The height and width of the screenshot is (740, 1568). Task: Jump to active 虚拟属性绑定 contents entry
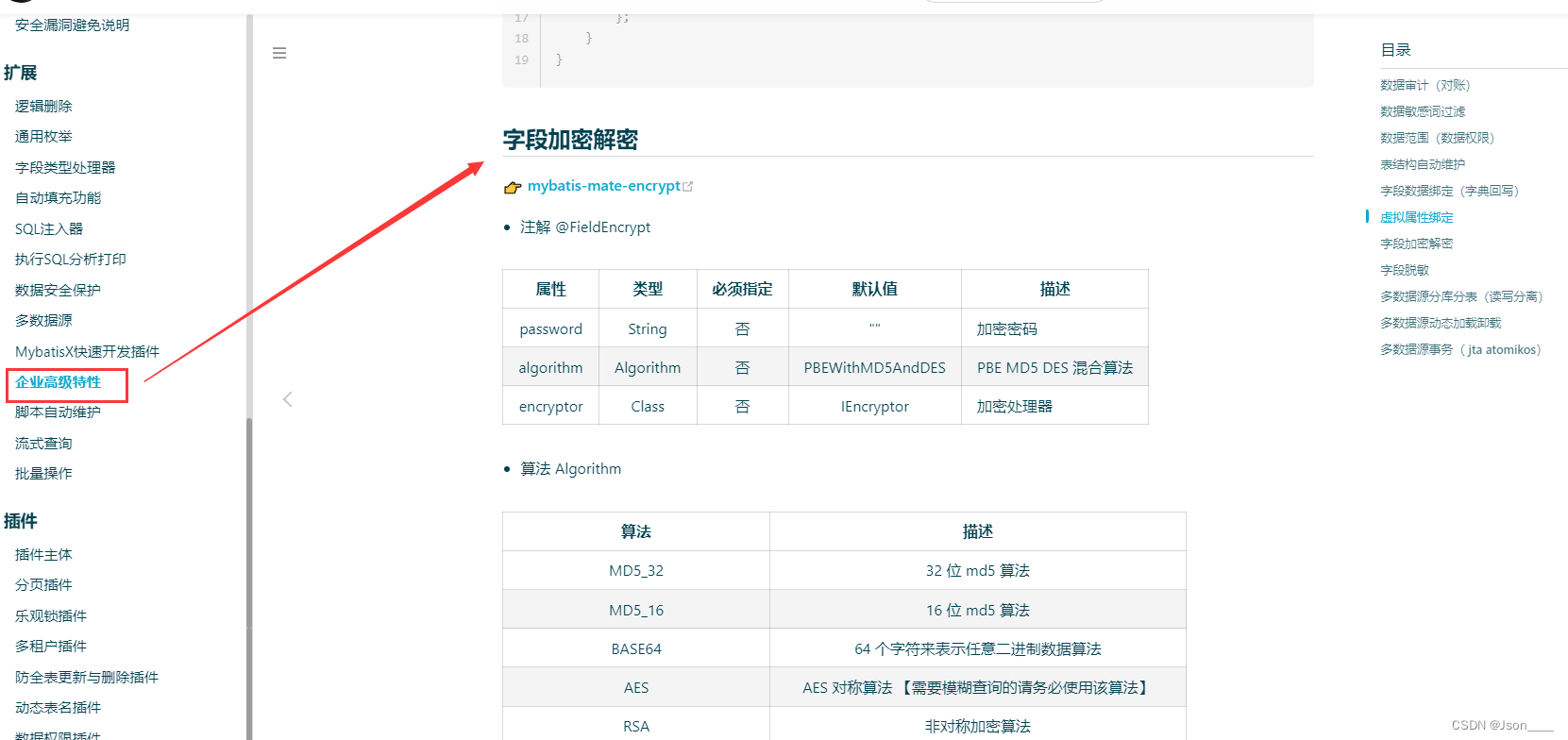tap(1417, 217)
